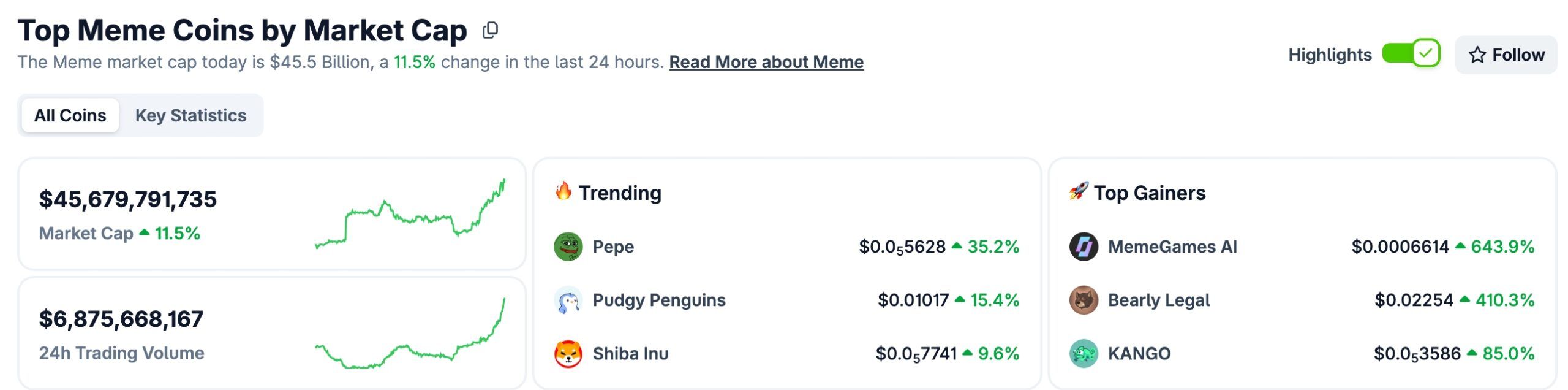The height and width of the screenshot is (390, 1568).
Task: Disable the Highlights toggle
Action: [1411, 54]
